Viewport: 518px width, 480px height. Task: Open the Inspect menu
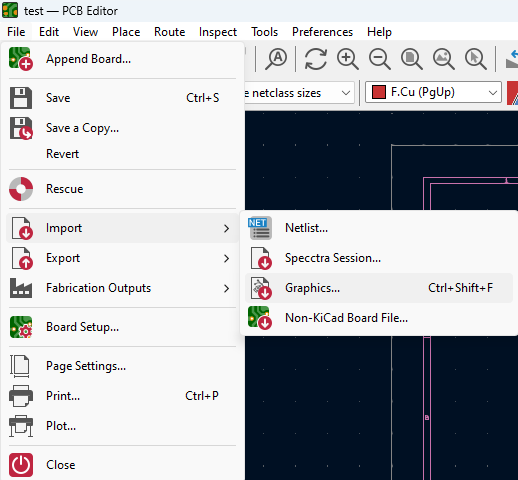coord(218,32)
